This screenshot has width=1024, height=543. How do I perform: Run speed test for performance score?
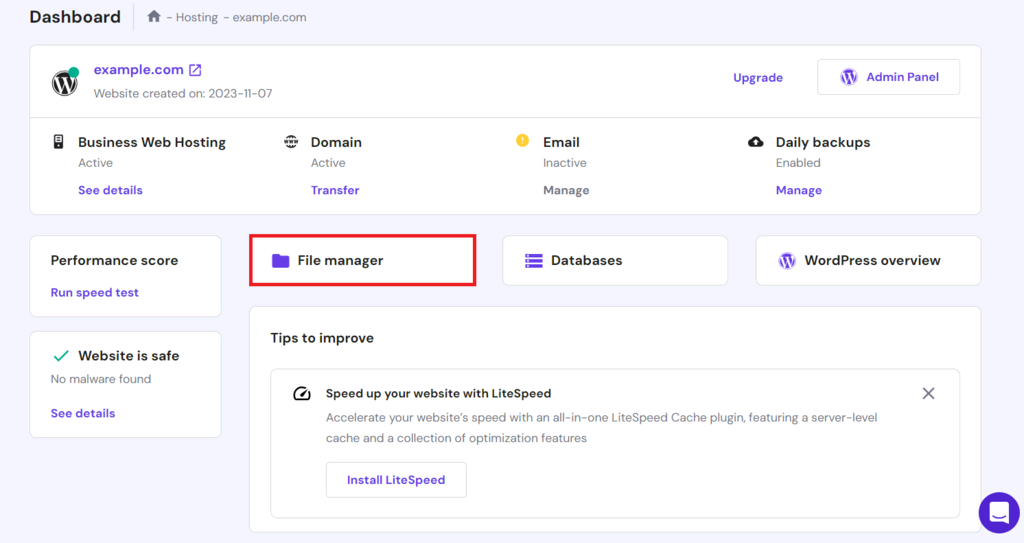tap(94, 293)
